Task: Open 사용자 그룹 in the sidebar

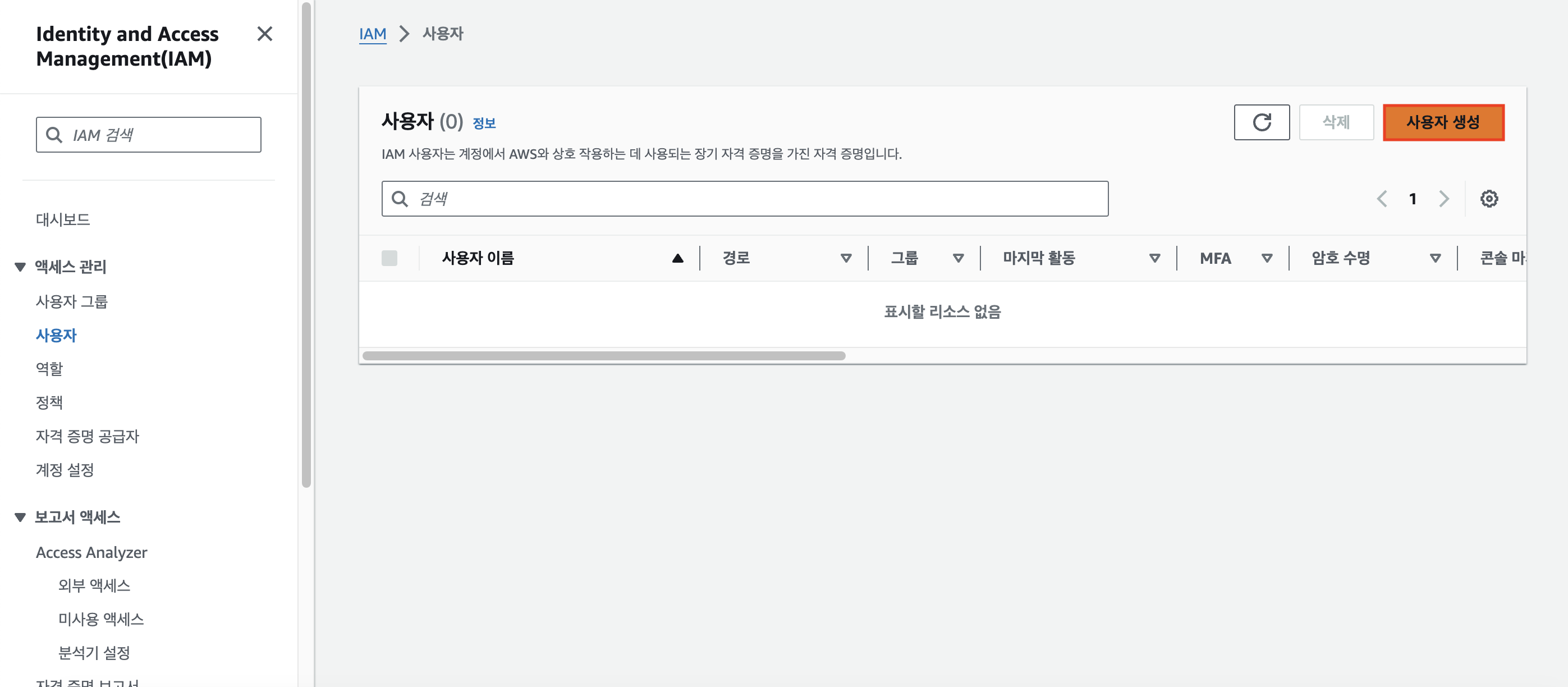Action: point(71,301)
